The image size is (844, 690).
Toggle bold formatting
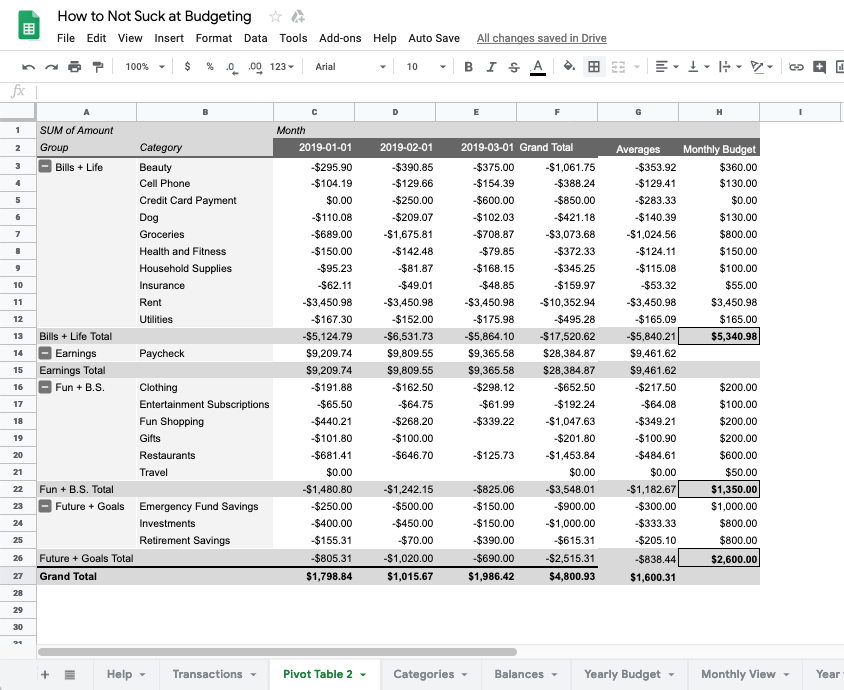click(x=468, y=67)
